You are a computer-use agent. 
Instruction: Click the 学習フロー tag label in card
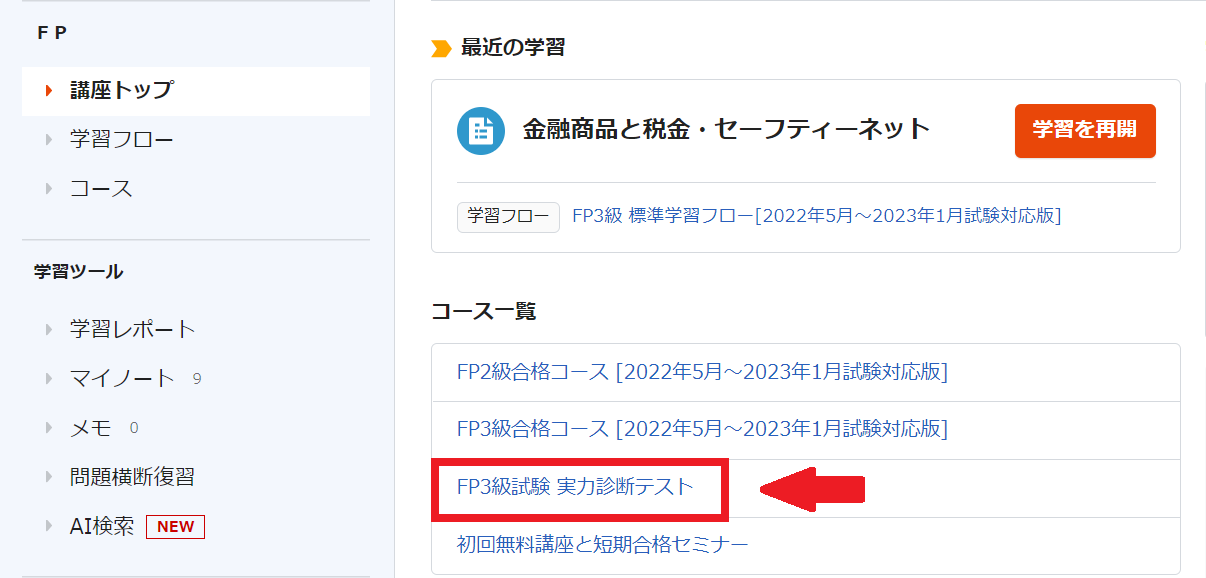tap(508, 216)
